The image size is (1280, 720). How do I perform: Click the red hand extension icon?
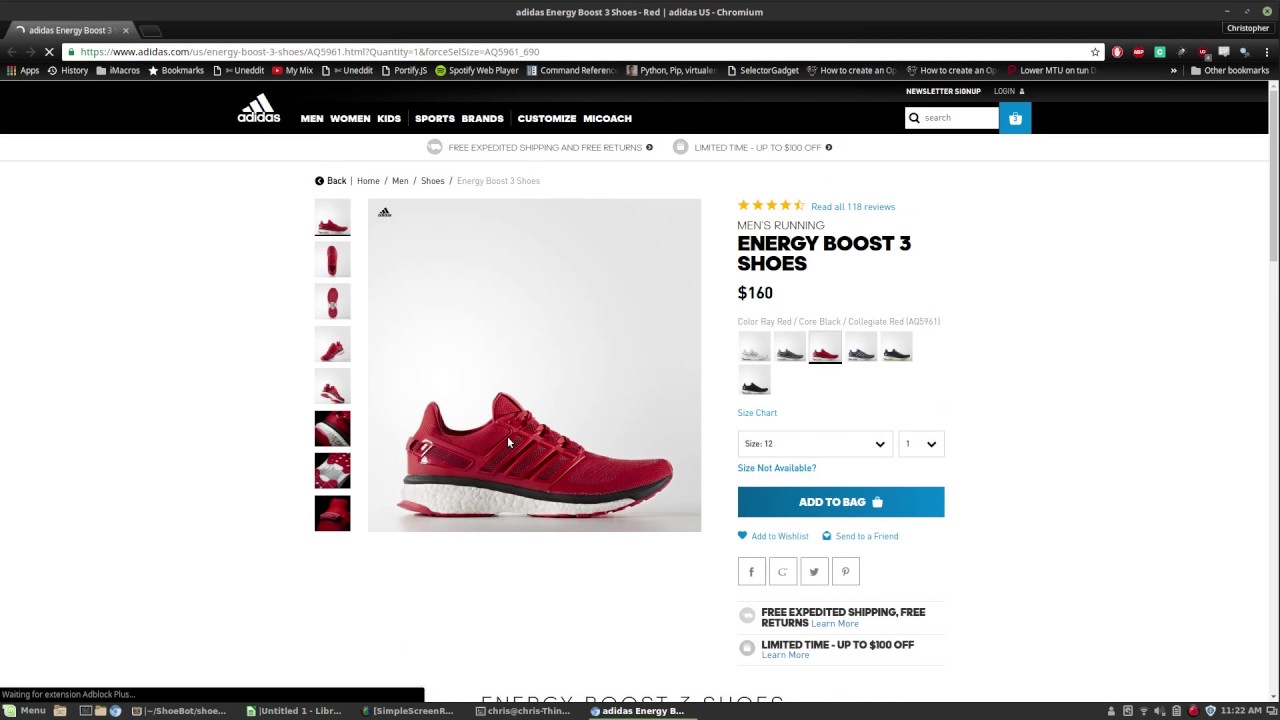[x=1117, y=52]
